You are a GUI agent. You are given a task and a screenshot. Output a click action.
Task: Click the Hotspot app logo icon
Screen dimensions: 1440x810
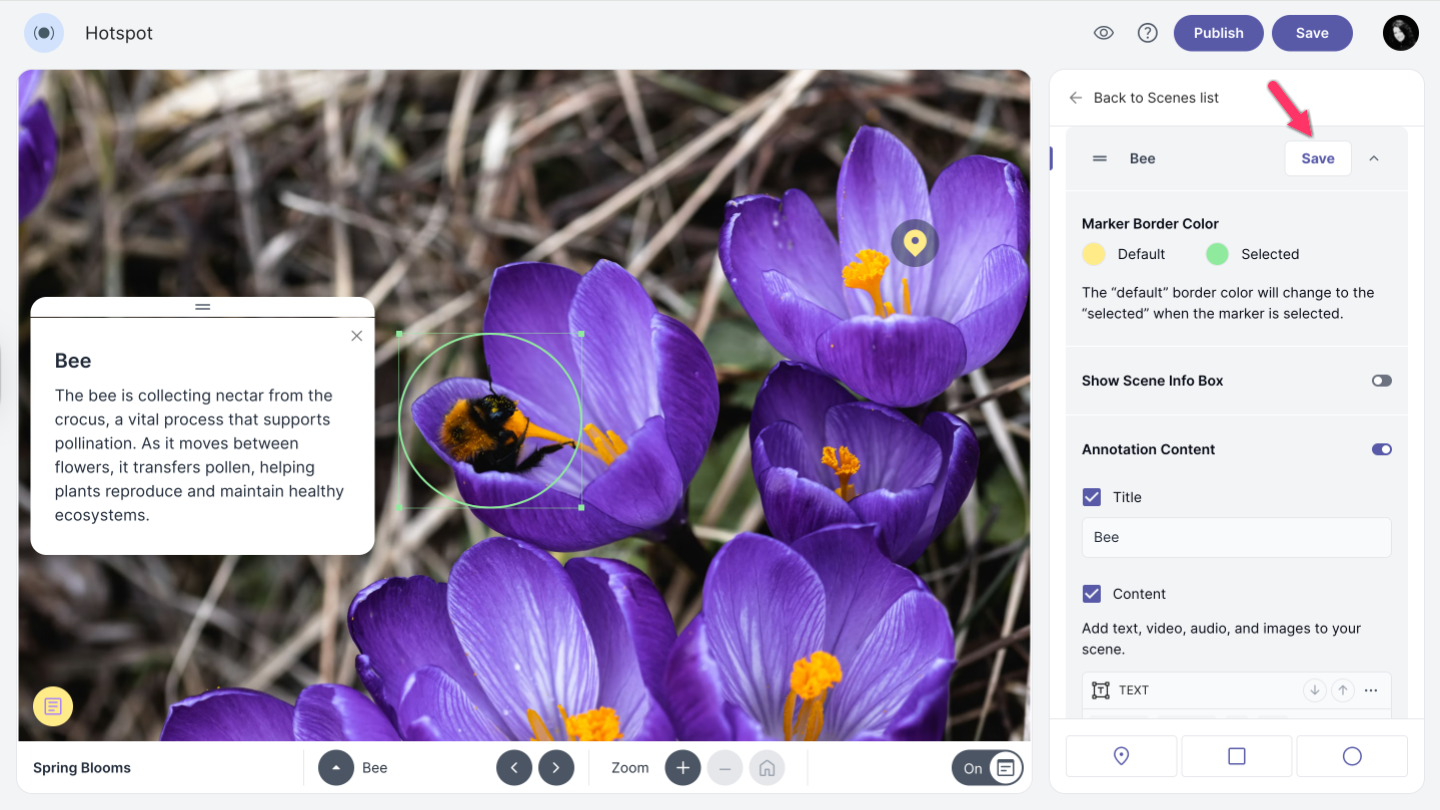44,33
